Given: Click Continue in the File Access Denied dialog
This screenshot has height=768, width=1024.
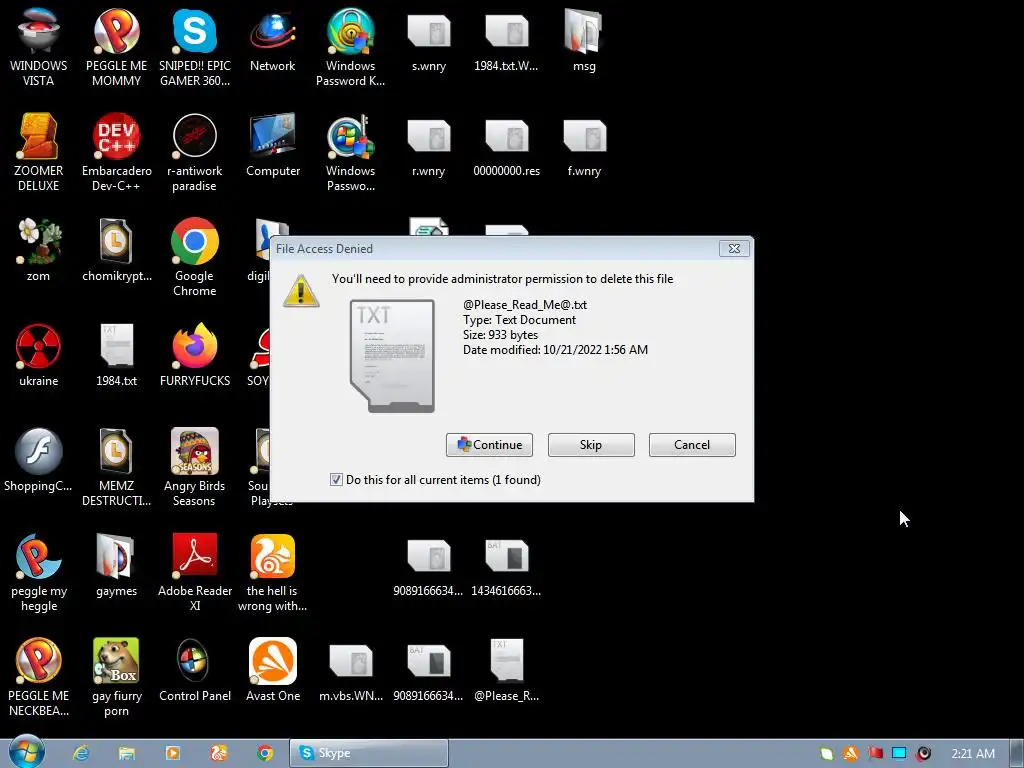Looking at the screenshot, I should 489,445.
